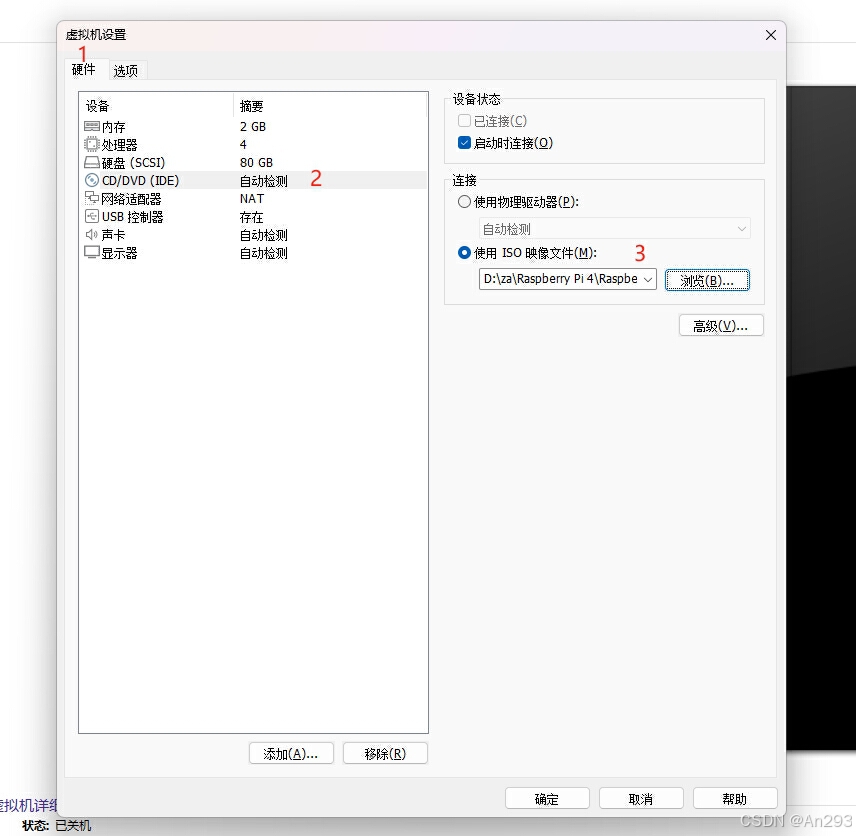Click the 移除(R) button
The image size is (856, 836).
click(385, 754)
